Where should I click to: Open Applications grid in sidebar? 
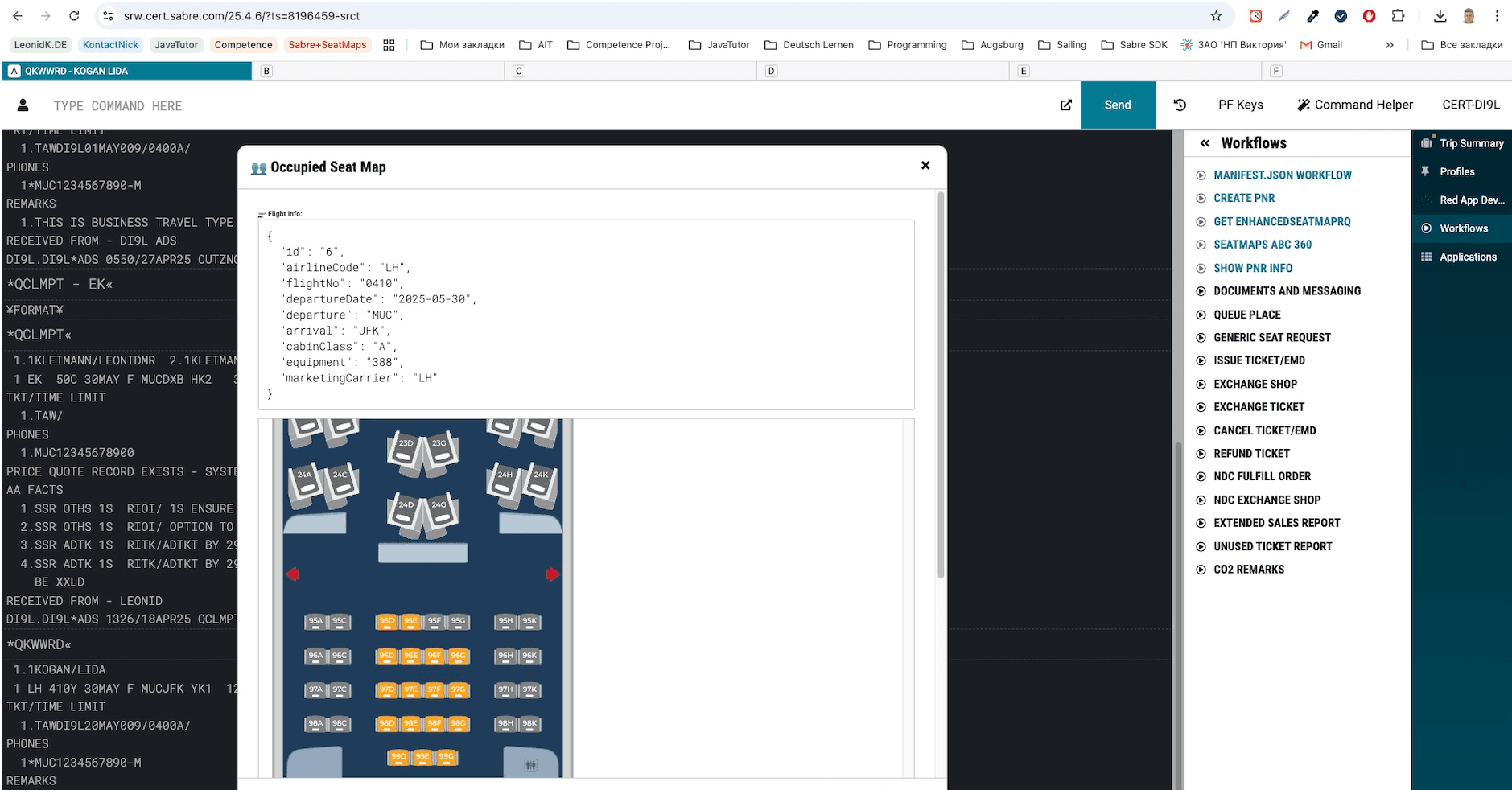click(x=1459, y=257)
